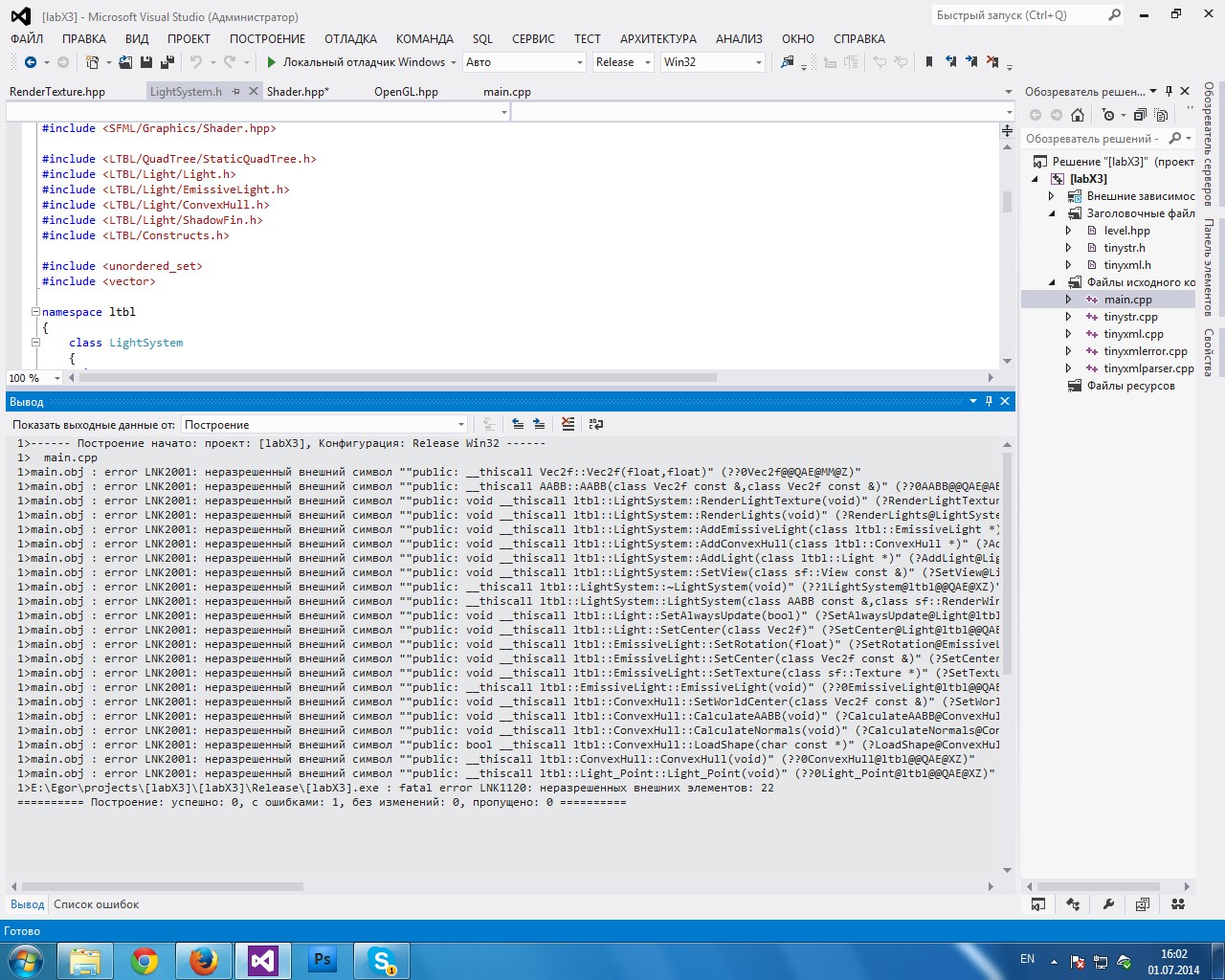Viewport: 1225px width, 980px height.
Task: Open the Панель элементов side tab
Action: (x=1209, y=268)
